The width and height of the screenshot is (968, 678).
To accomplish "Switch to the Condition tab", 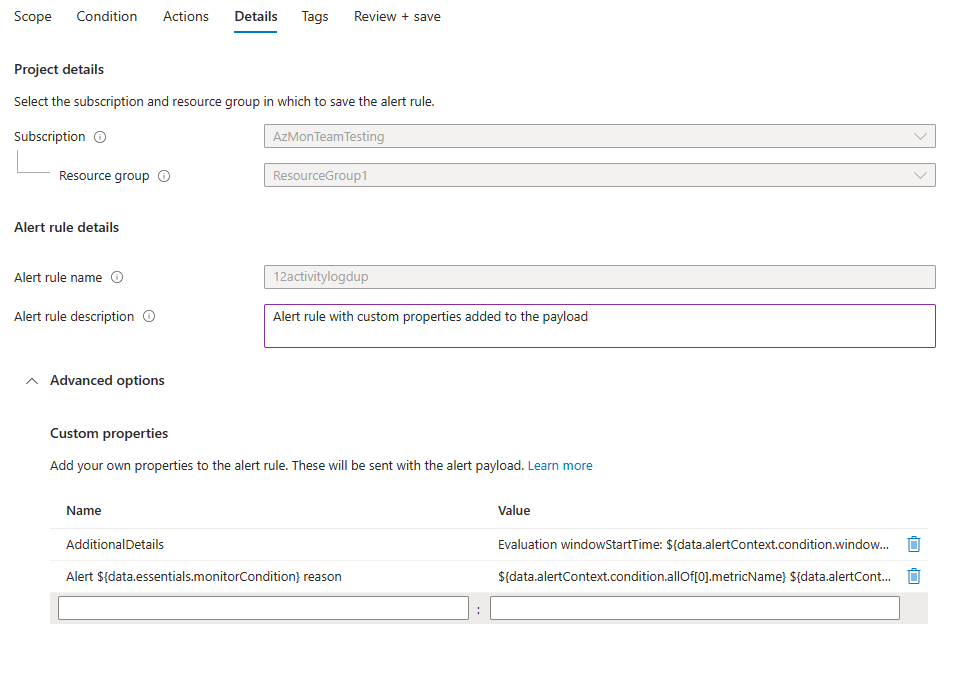I will pos(106,16).
